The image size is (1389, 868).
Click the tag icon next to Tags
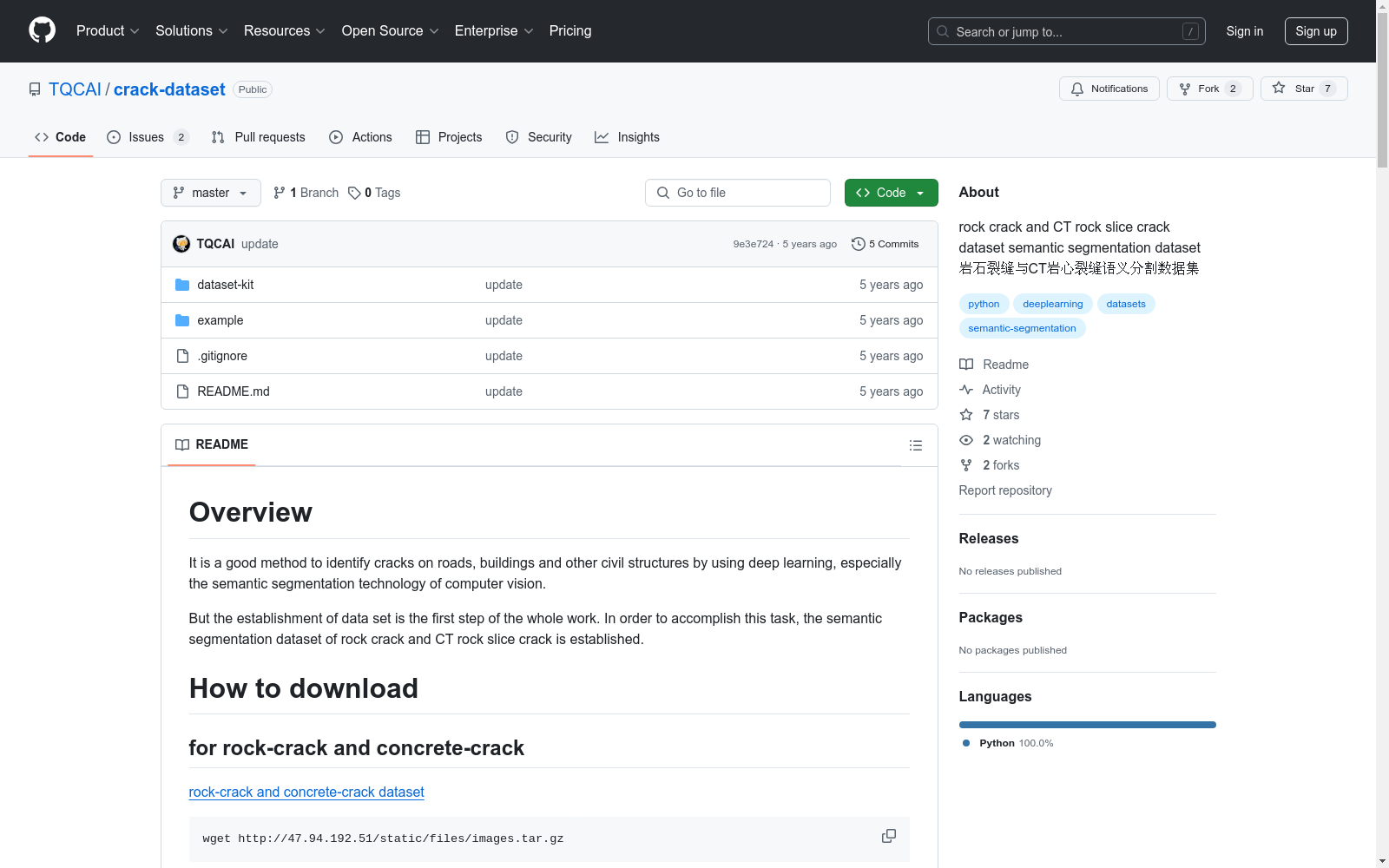point(354,193)
